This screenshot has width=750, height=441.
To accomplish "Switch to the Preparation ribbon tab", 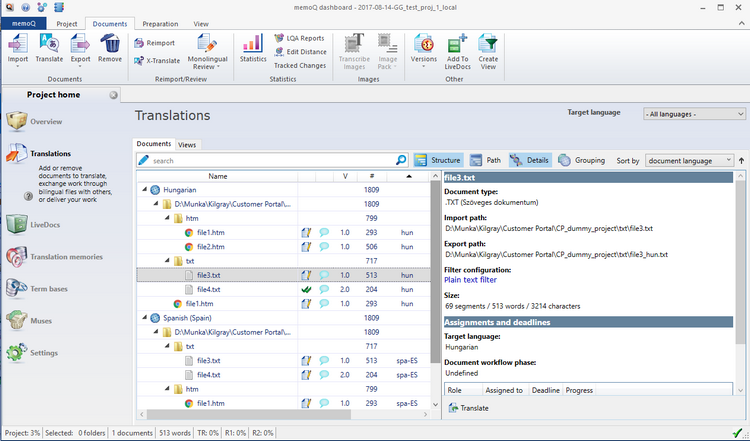I will pos(160,23).
